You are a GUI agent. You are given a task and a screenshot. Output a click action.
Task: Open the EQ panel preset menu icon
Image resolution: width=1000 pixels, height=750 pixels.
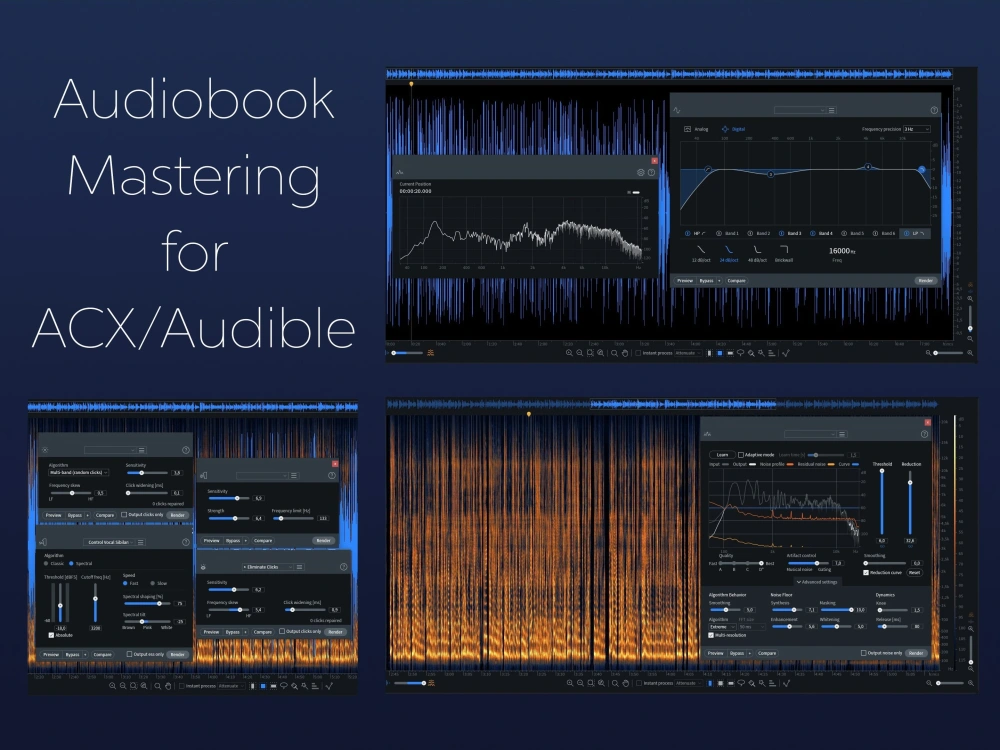click(832, 110)
